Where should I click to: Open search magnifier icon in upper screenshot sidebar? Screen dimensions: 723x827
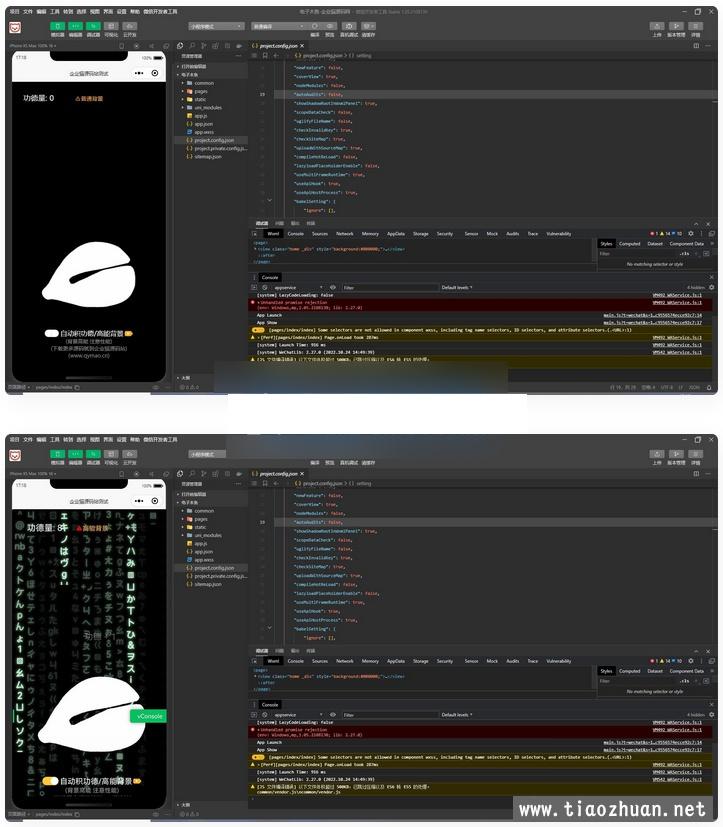192,46
